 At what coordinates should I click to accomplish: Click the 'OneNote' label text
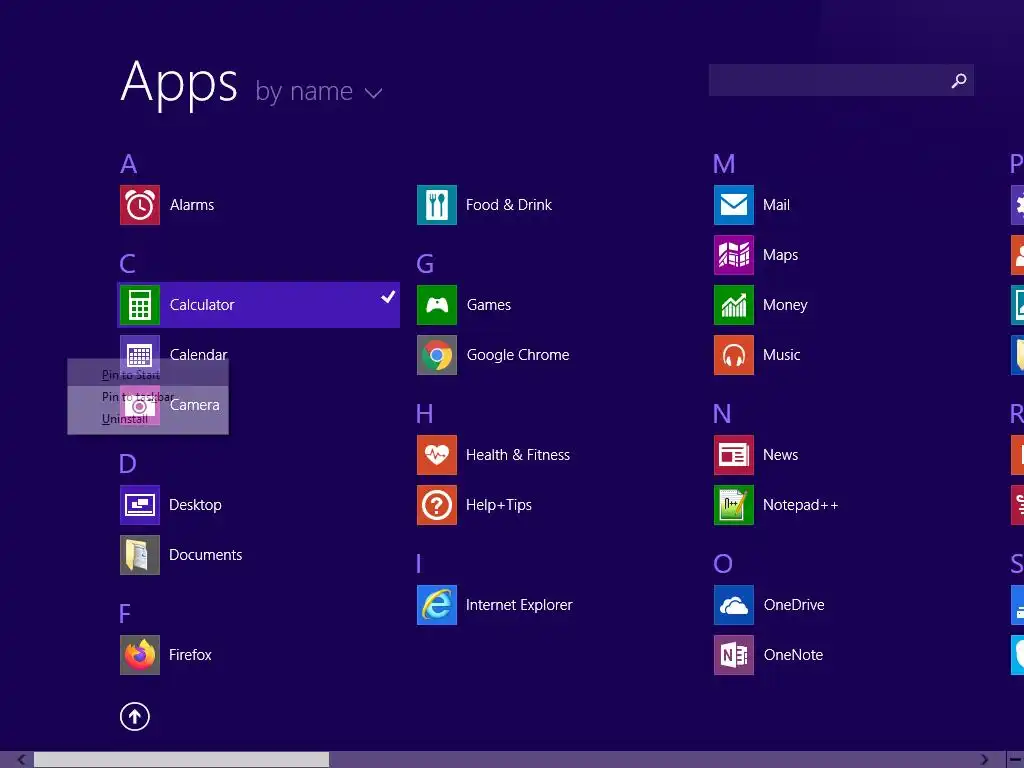click(793, 655)
